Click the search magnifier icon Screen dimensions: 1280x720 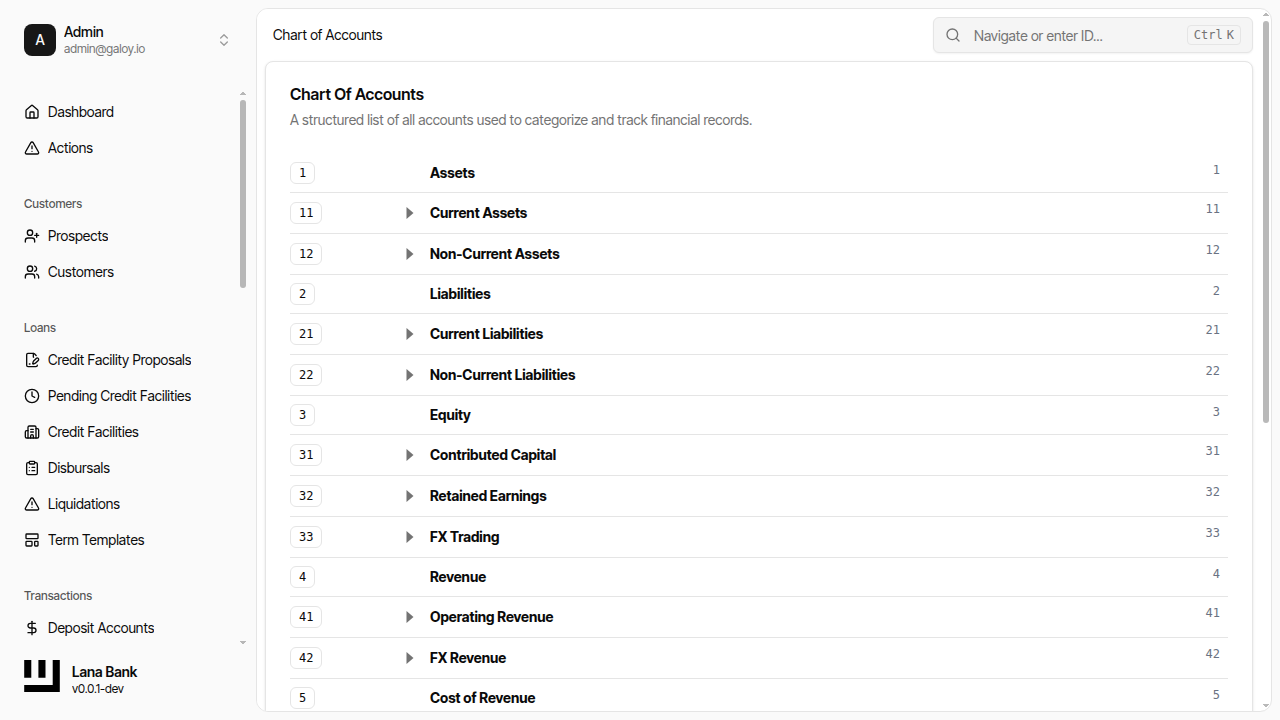[x=952, y=35]
